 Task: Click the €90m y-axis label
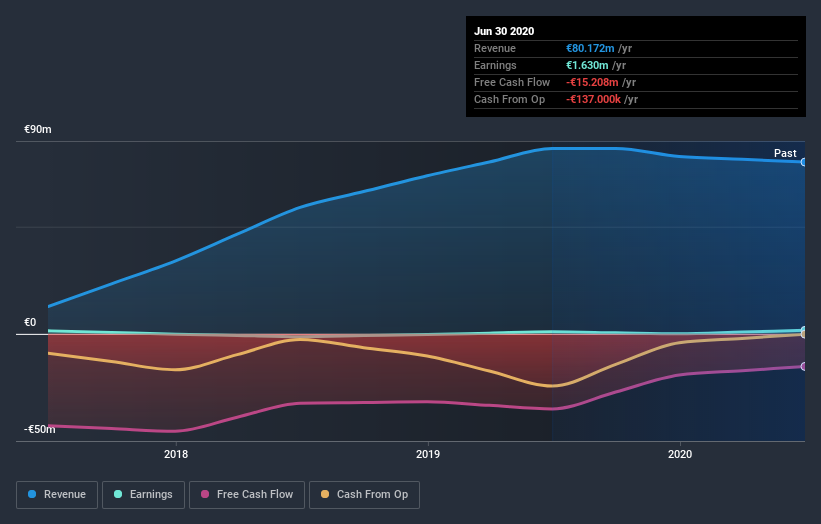[x=38, y=129]
